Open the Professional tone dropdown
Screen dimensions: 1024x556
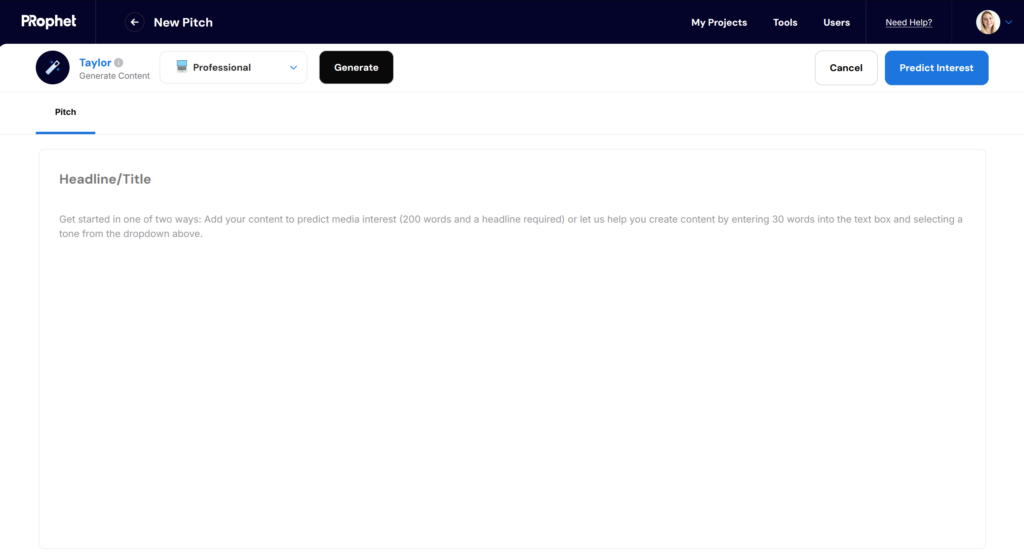coord(233,67)
